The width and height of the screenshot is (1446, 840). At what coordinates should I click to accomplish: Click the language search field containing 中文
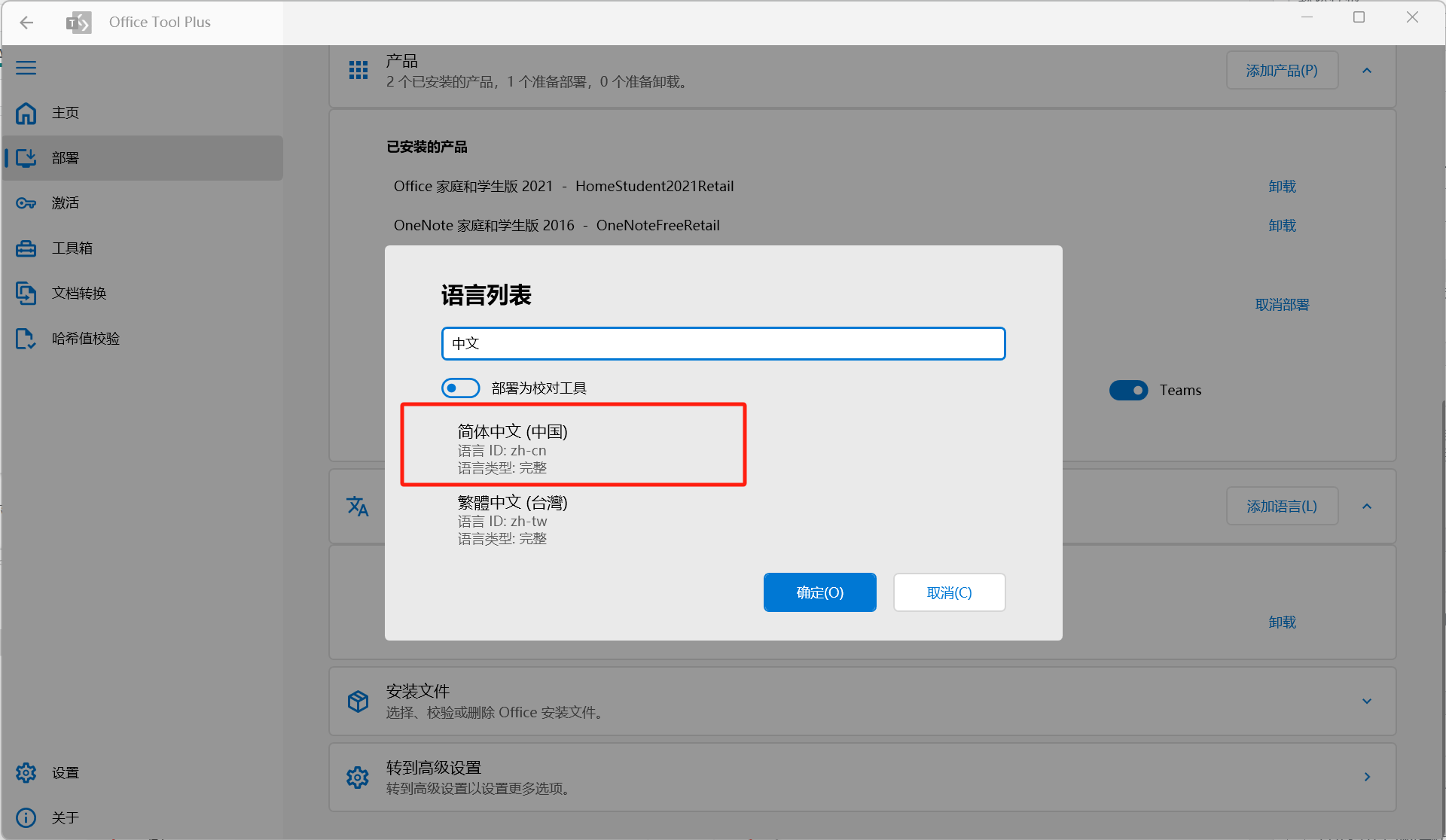[723, 343]
